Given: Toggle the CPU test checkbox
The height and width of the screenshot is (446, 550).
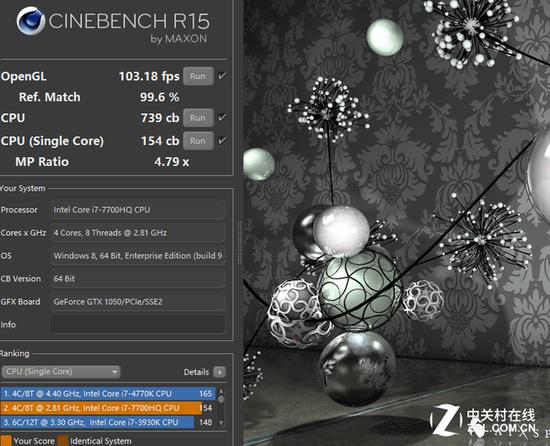Looking at the screenshot, I should point(222,117).
